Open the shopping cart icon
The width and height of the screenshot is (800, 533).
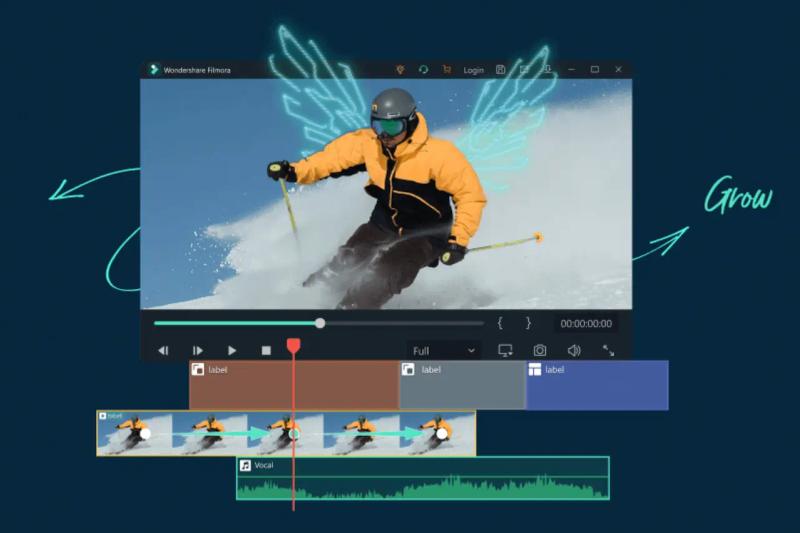(x=446, y=69)
